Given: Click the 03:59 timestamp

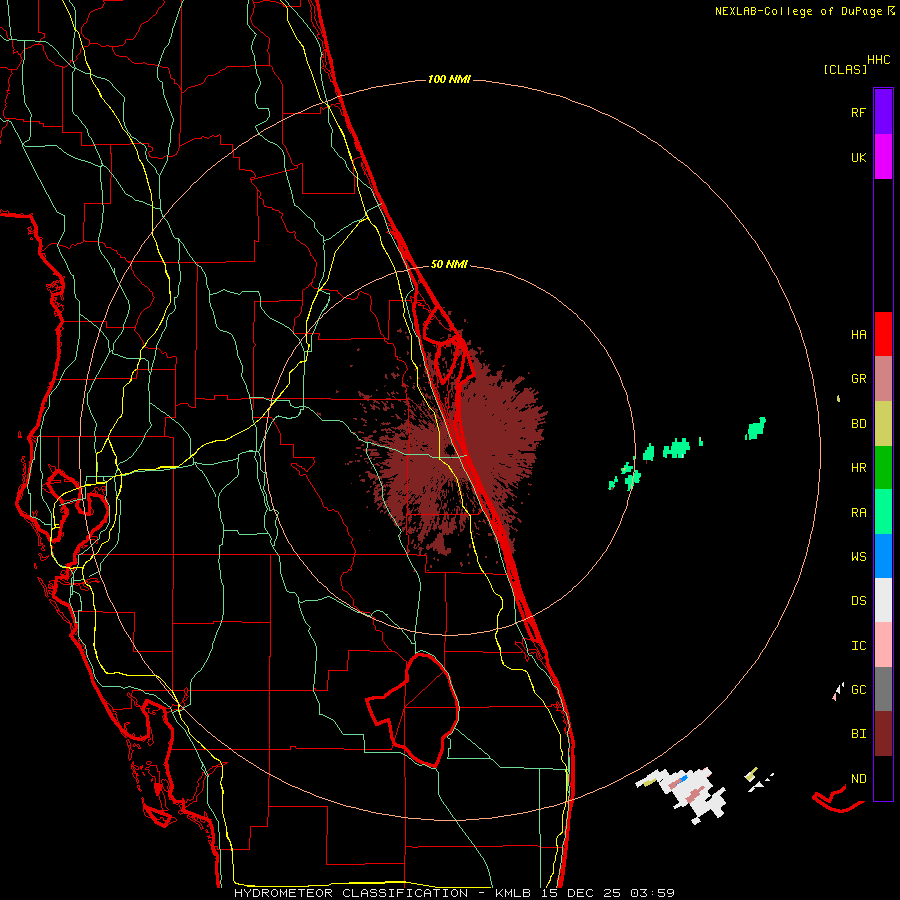Looking at the screenshot, I should click(x=653, y=893).
